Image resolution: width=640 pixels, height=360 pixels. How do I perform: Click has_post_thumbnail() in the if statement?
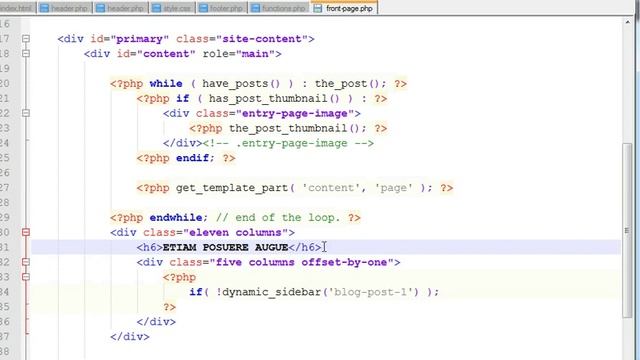[x=274, y=98]
